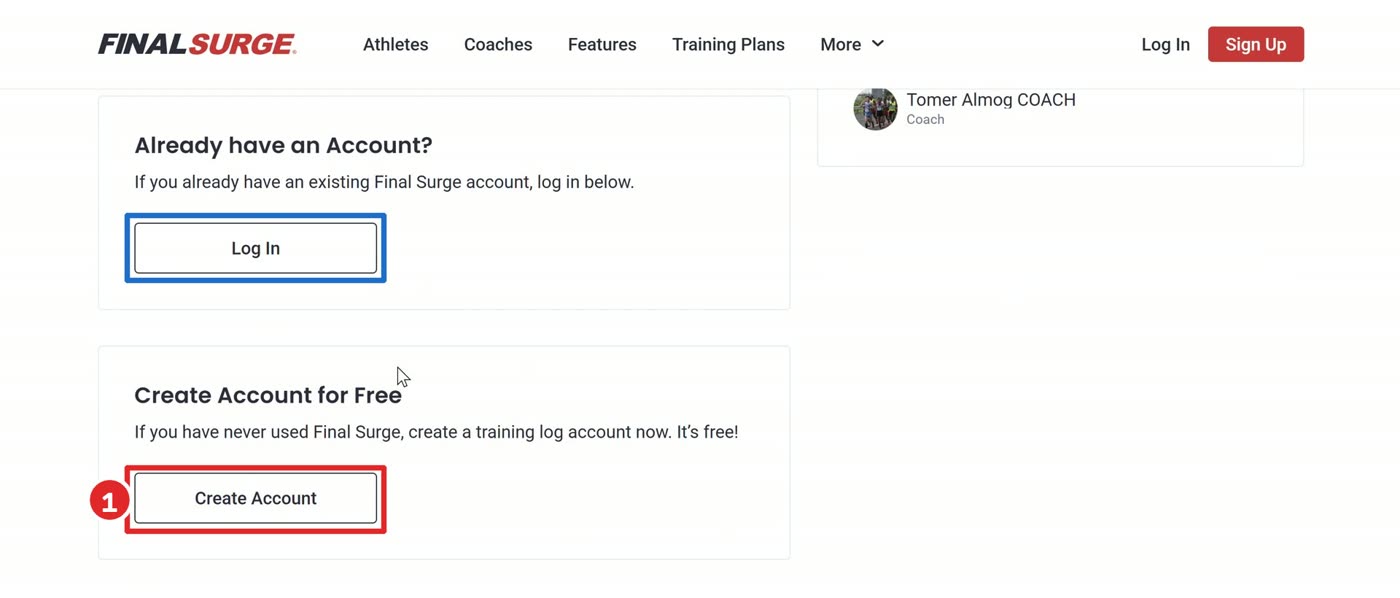Go to Features page
This screenshot has width=1400, height=598.
(602, 45)
